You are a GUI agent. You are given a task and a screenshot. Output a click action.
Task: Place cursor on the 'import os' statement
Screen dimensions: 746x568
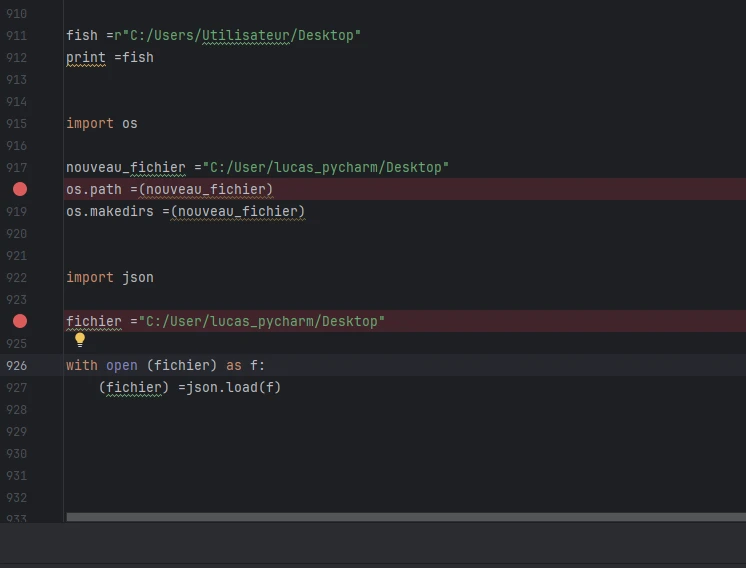coord(101,123)
